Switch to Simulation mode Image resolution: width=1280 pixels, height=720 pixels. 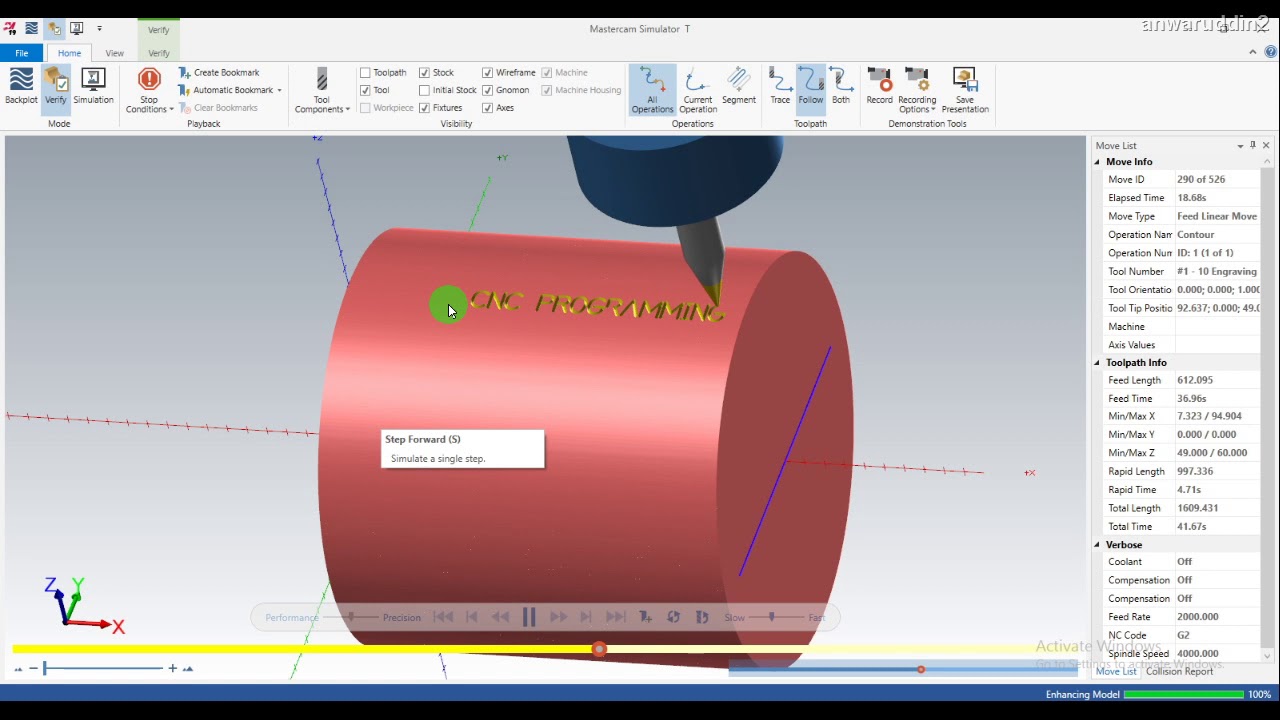pos(93,86)
